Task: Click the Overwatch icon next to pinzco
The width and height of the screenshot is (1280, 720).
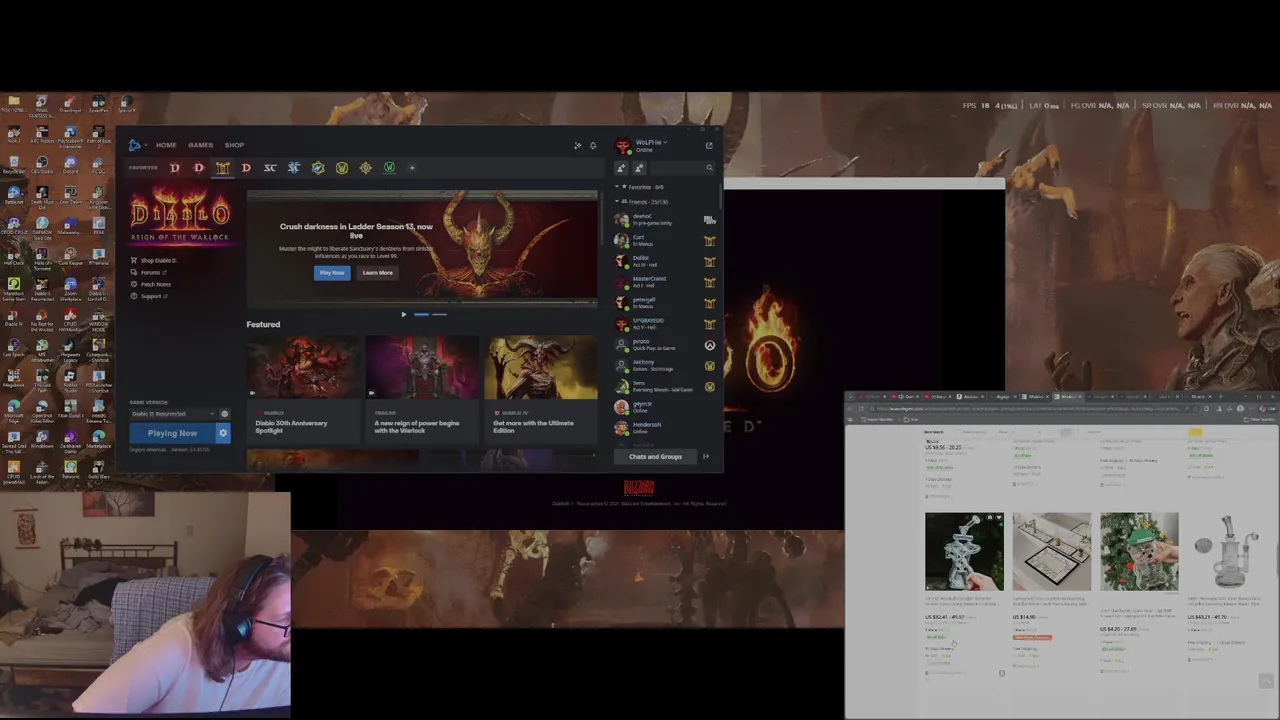Action: pos(709,345)
